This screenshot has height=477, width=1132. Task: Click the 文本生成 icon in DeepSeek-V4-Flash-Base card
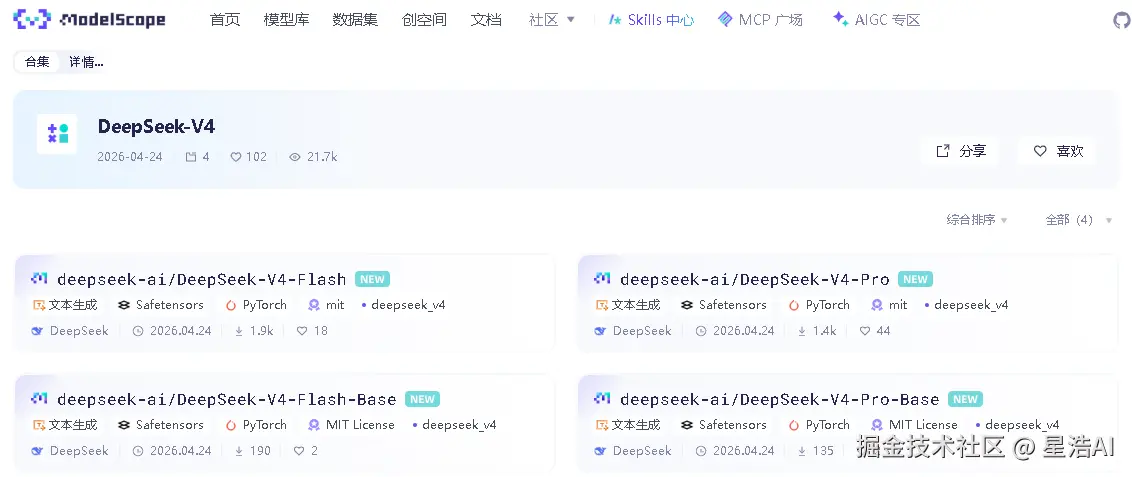point(38,425)
